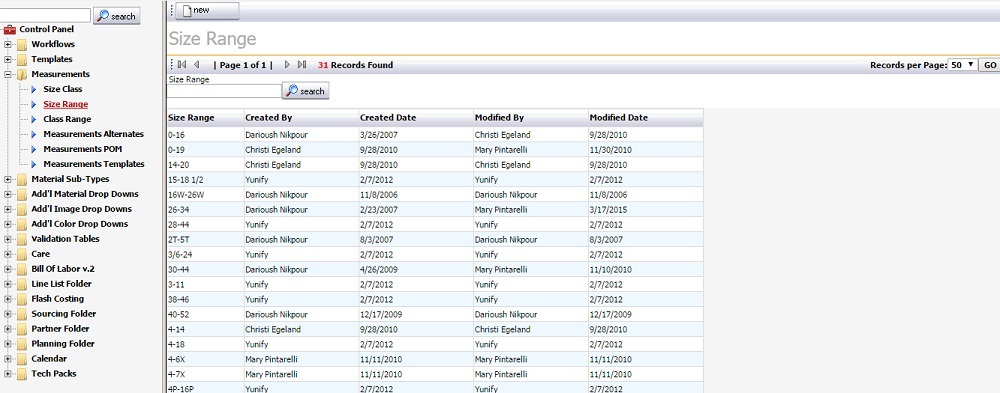Click the 31 Records Found text
Image resolution: width=1000 pixels, height=393 pixels.
(x=355, y=65)
